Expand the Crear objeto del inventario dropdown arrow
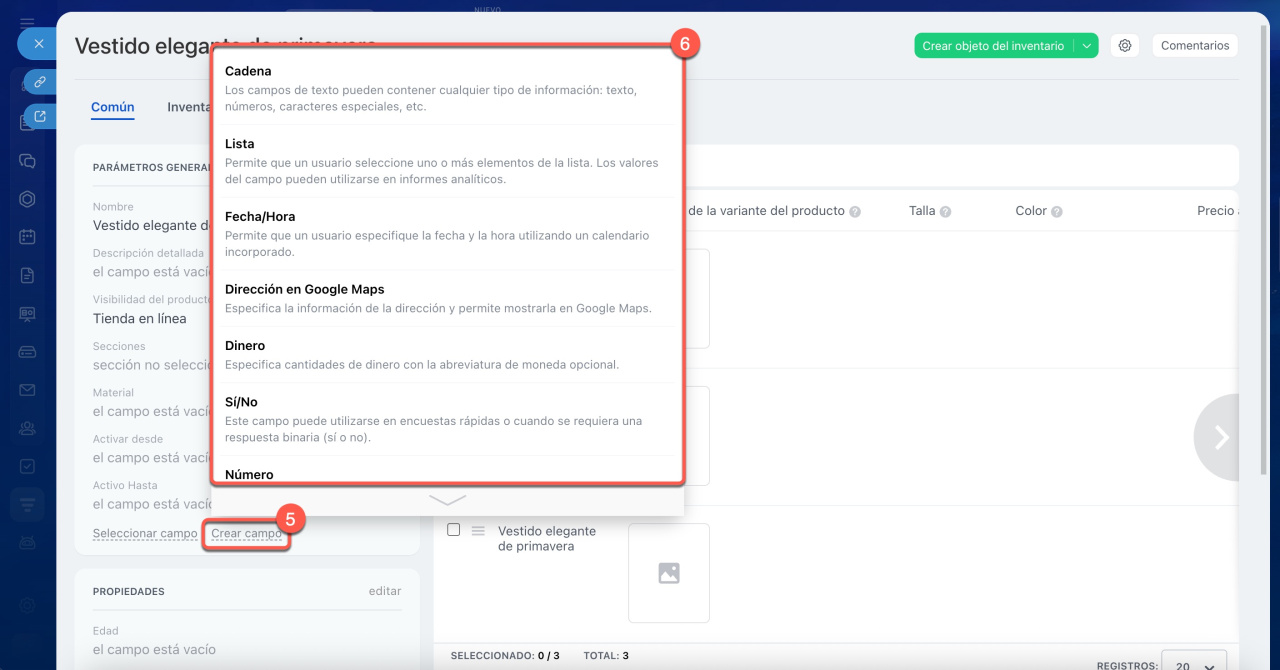This screenshot has height=670, width=1280. (1086, 46)
